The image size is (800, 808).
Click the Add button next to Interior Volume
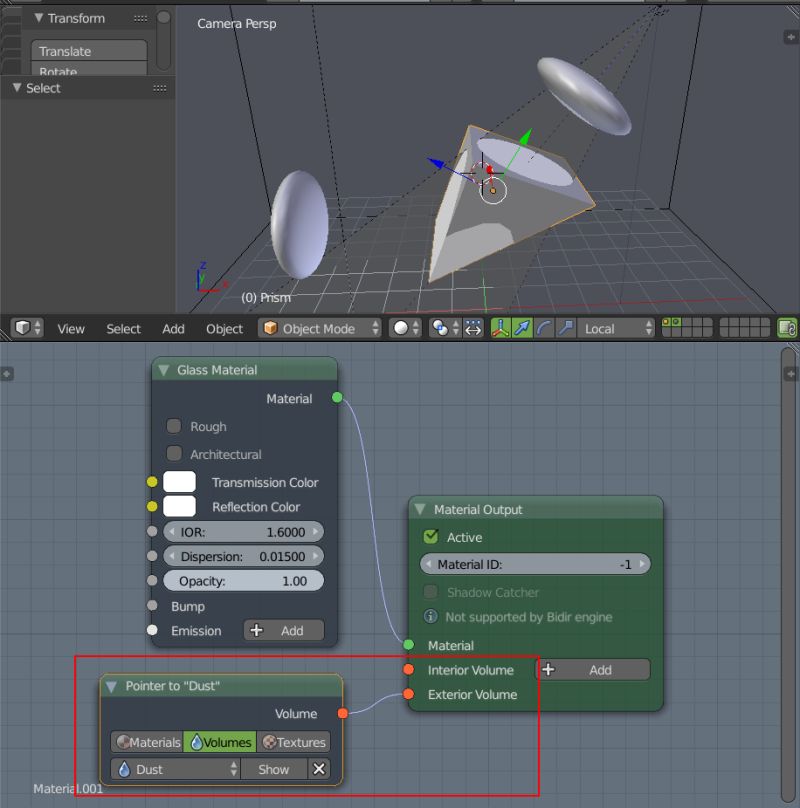[594, 670]
